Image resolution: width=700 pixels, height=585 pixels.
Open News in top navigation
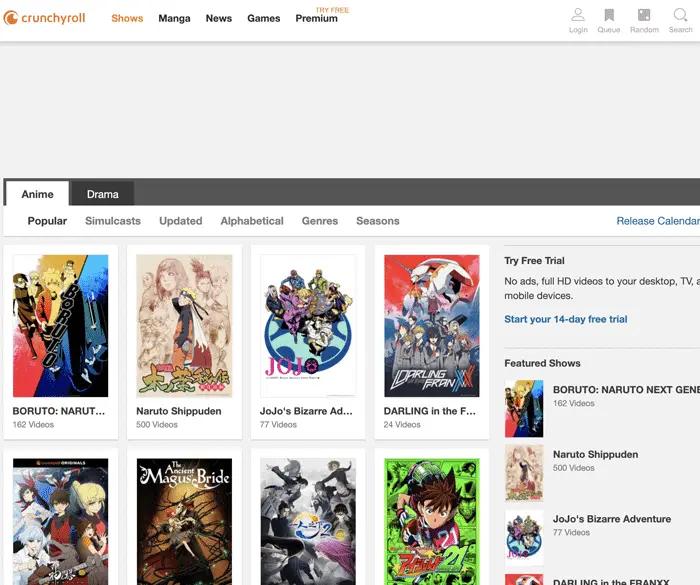219,18
